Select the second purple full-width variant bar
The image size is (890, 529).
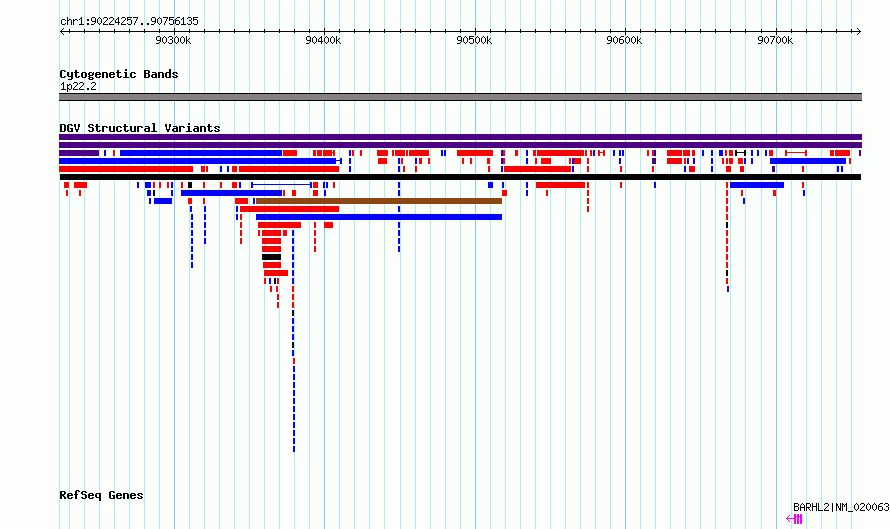460,145
